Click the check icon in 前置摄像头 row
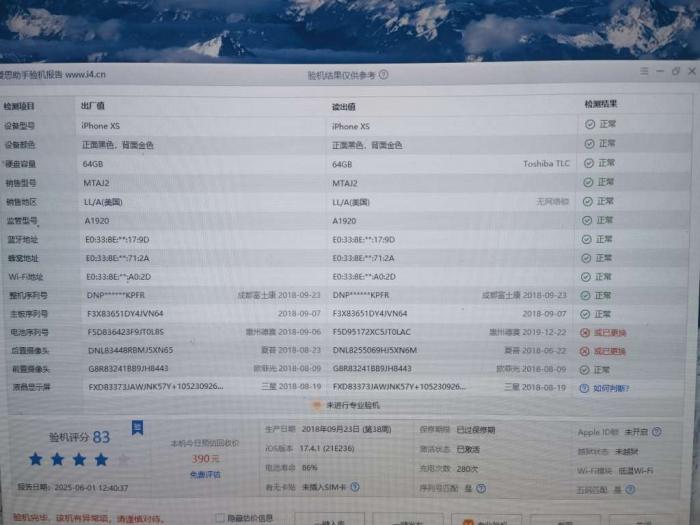 click(584, 370)
